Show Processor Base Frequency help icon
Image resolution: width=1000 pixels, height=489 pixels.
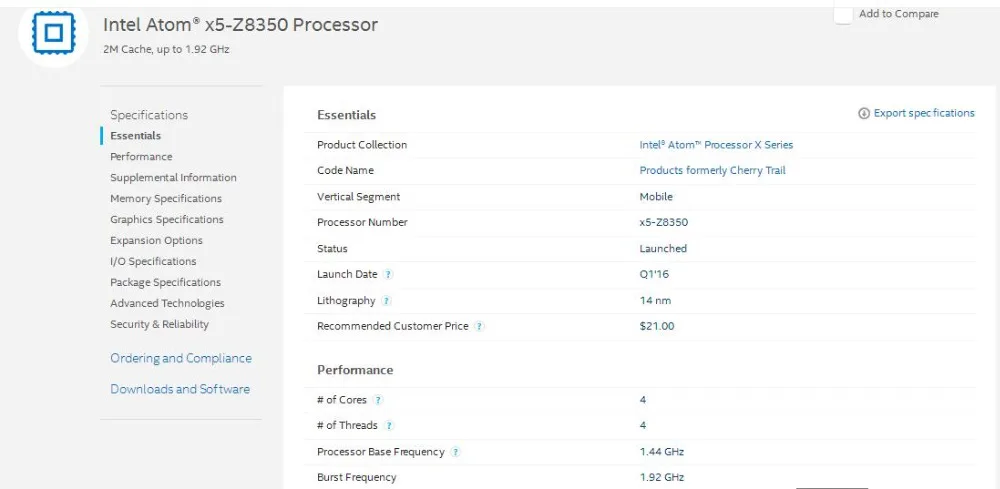pyautogui.click(x=455, y=452)
